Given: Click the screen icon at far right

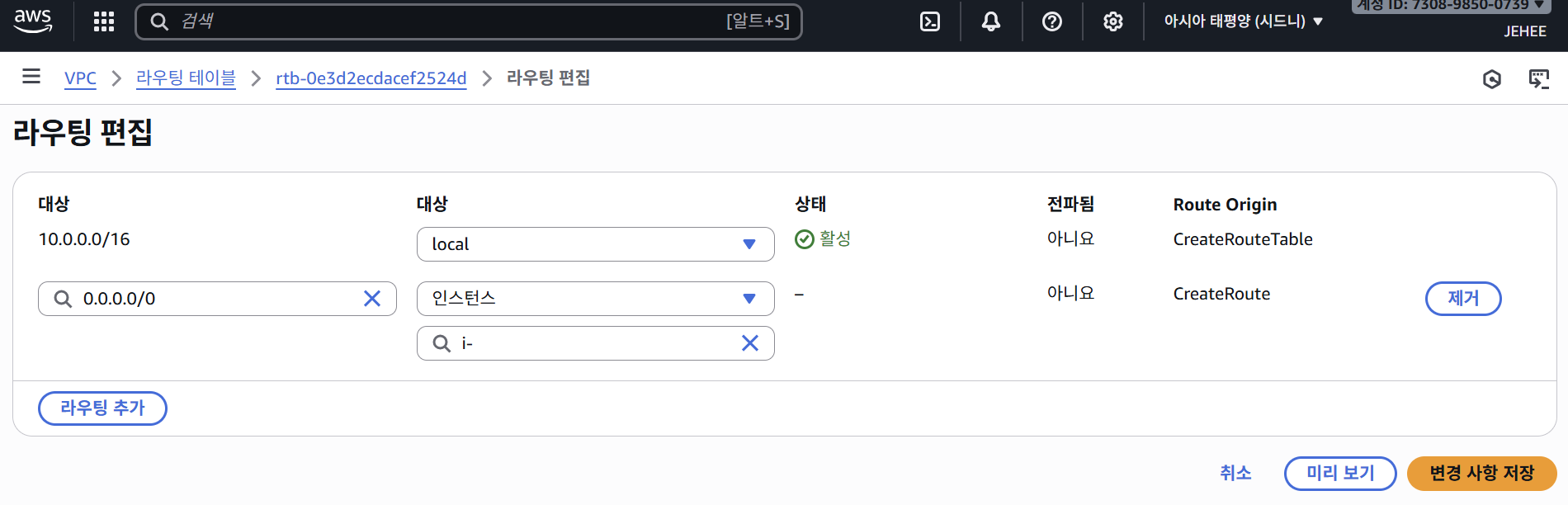Looking at the screenshot, I should click(1539, 79).
